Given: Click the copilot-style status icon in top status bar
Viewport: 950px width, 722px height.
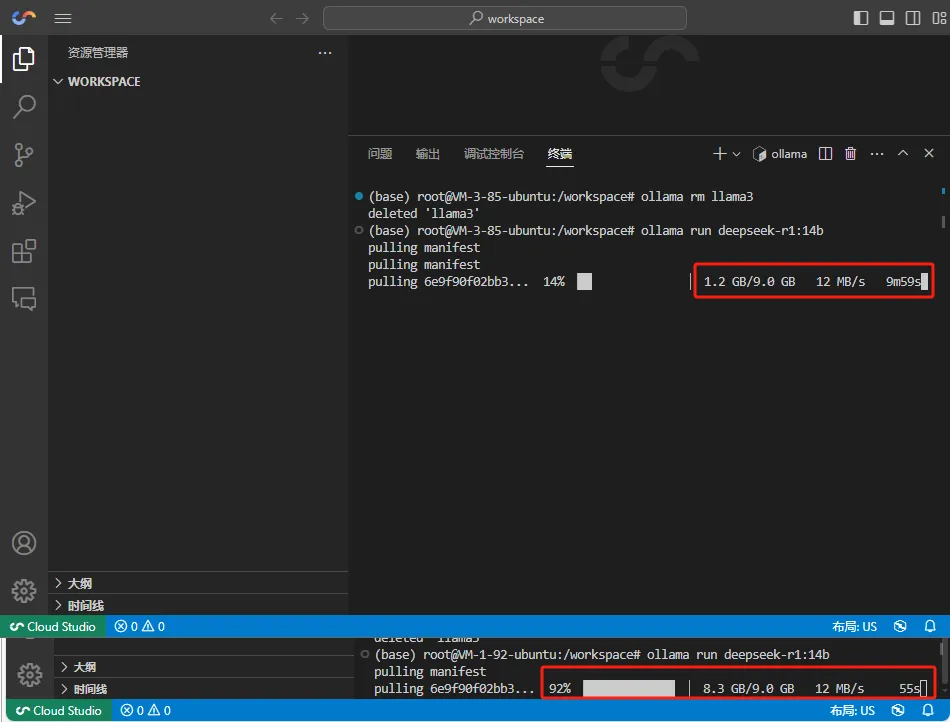Looking at the screenshot, I should pyautogui.click(x=900, y=626).
